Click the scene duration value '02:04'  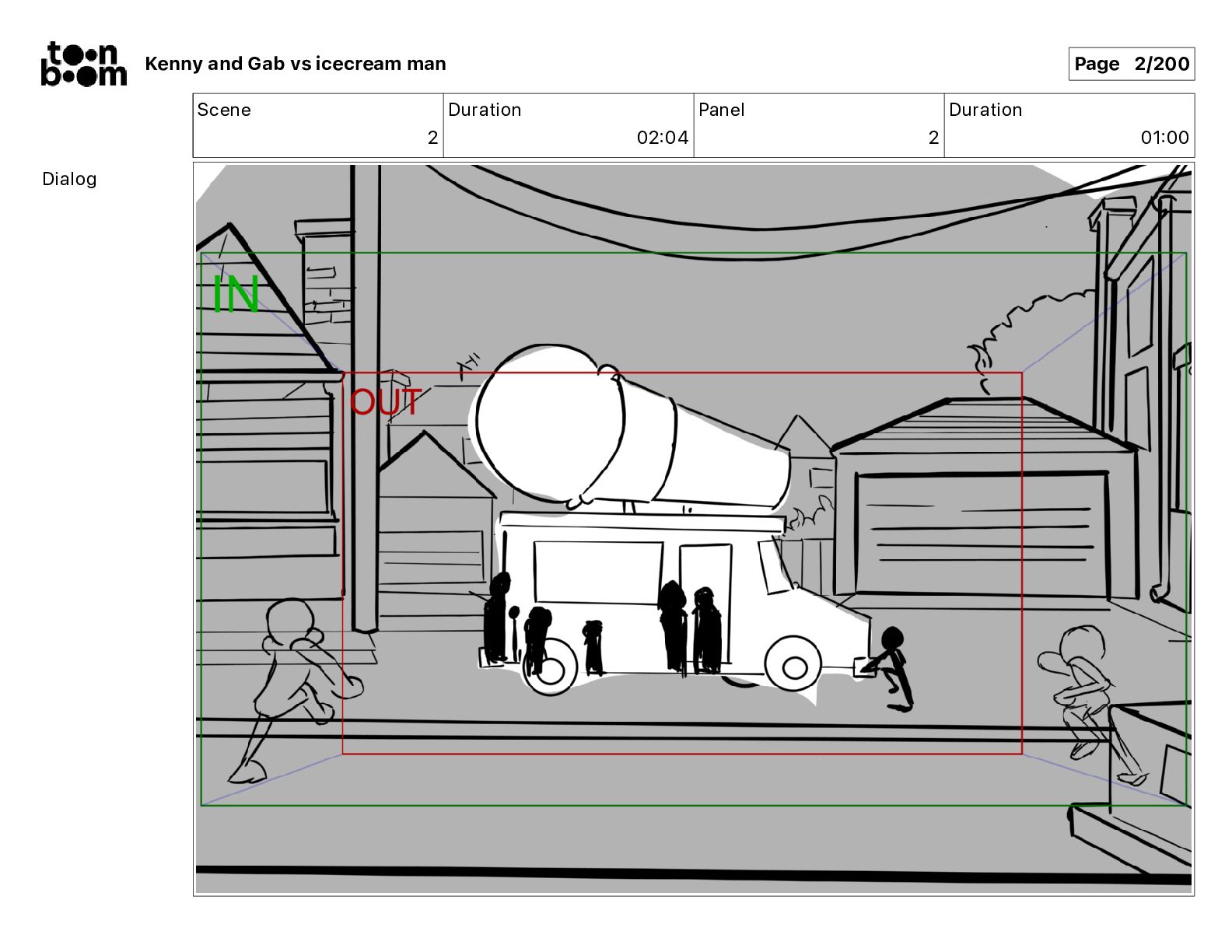(x=662, y=138)
